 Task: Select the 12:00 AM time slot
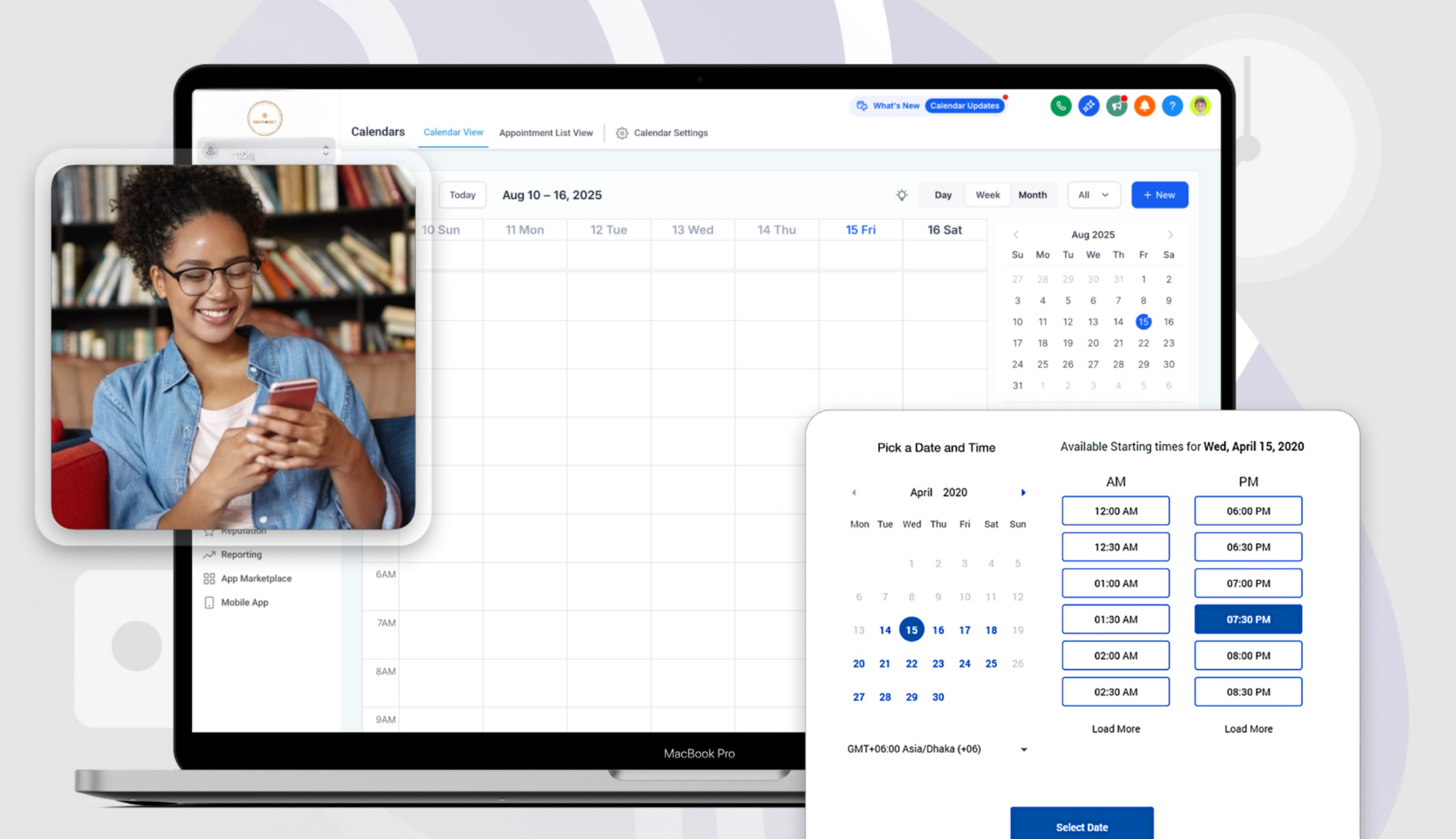[1115, 511]
